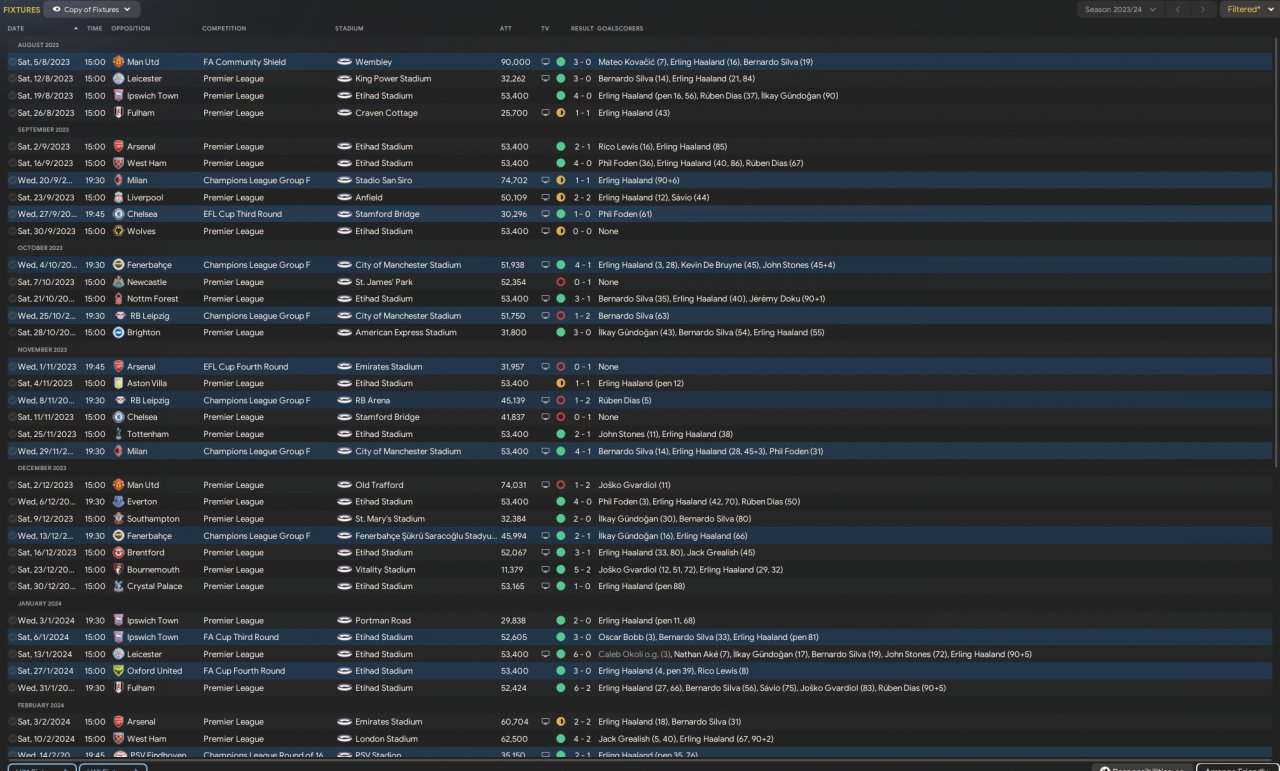The width and height of the screenshot is (1280, 771).
Task: Click the Man Utd badge in the Community Shield row
Action: click(118, 62)
